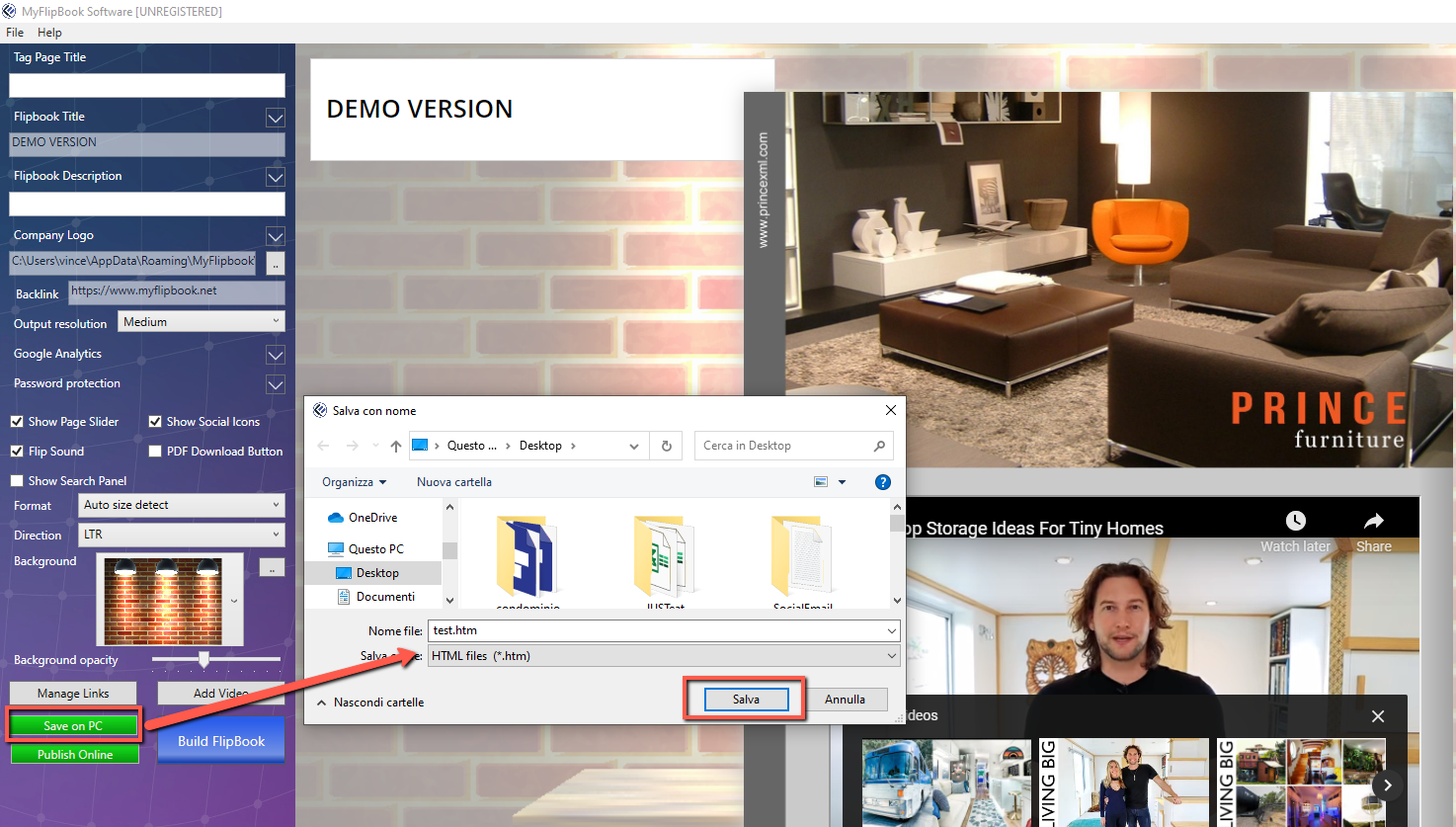Expand the Google Analytics section
The height and width of the screenshot is (827, 1456).
click(276, 355)
